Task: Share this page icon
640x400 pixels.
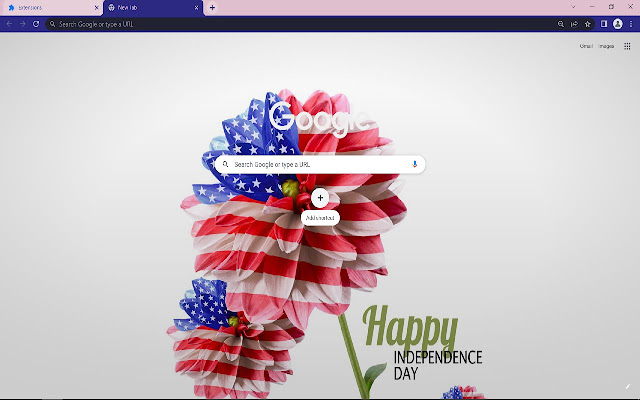Action: click(574, 24)
